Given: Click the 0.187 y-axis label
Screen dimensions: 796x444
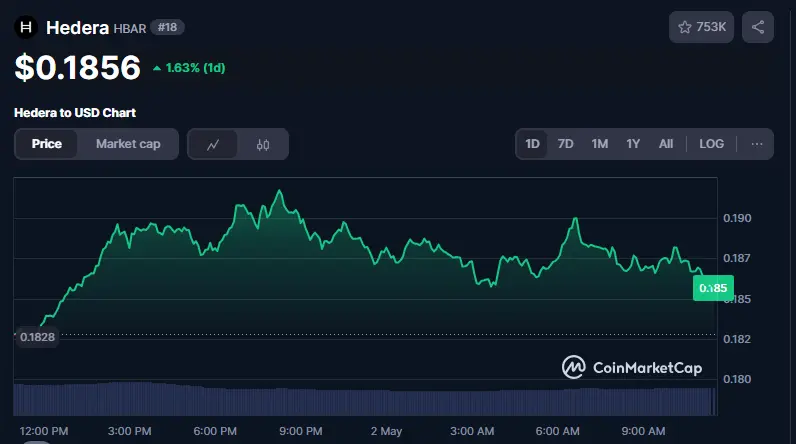Looking at the screenshot, I should point(737,258).
